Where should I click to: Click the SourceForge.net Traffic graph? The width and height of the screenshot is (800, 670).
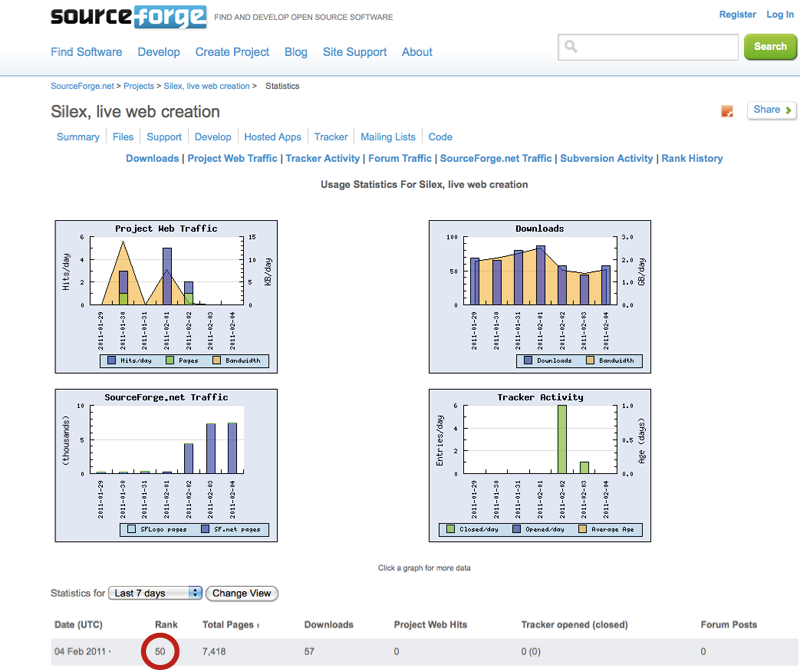(x=166, y=465)
